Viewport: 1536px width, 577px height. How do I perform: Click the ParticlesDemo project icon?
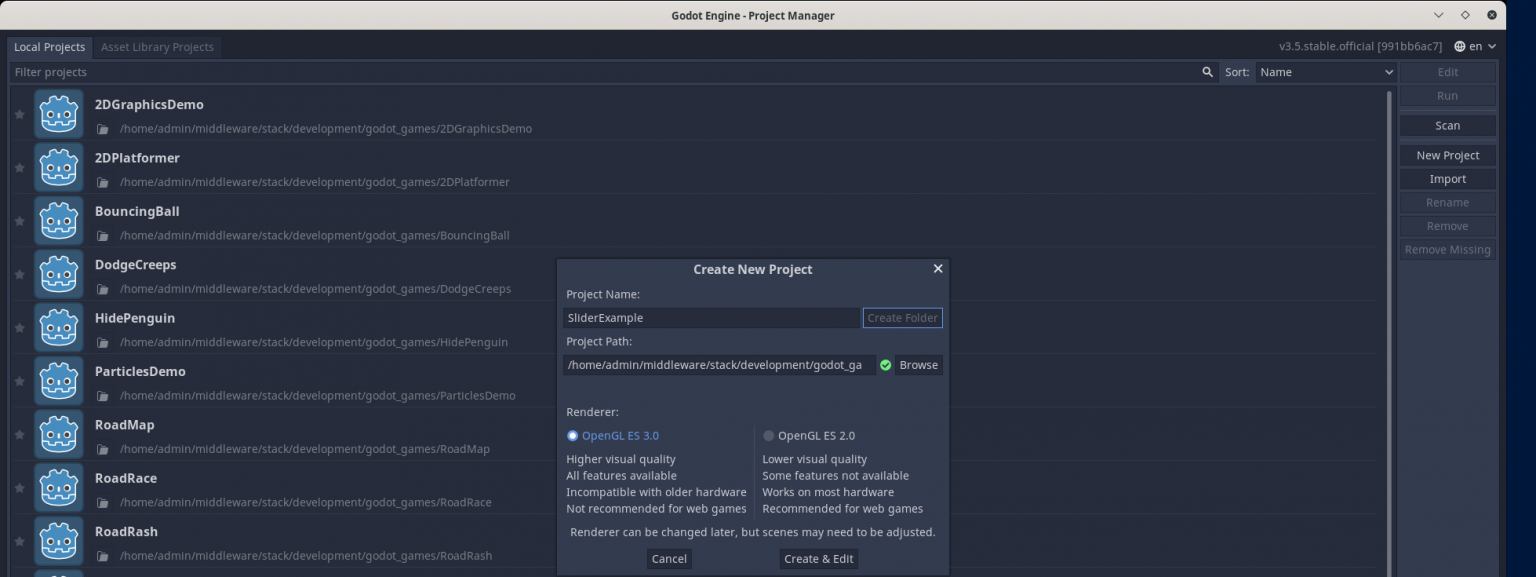pyautogui.click(x=59, y=381)
